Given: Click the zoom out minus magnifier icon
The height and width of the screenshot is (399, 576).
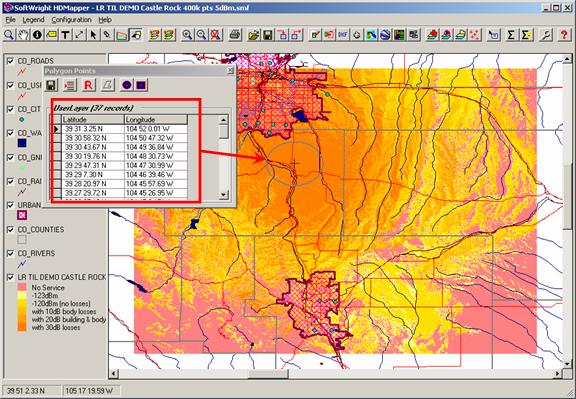Looking at the screenshot, I should pos(201,35).
